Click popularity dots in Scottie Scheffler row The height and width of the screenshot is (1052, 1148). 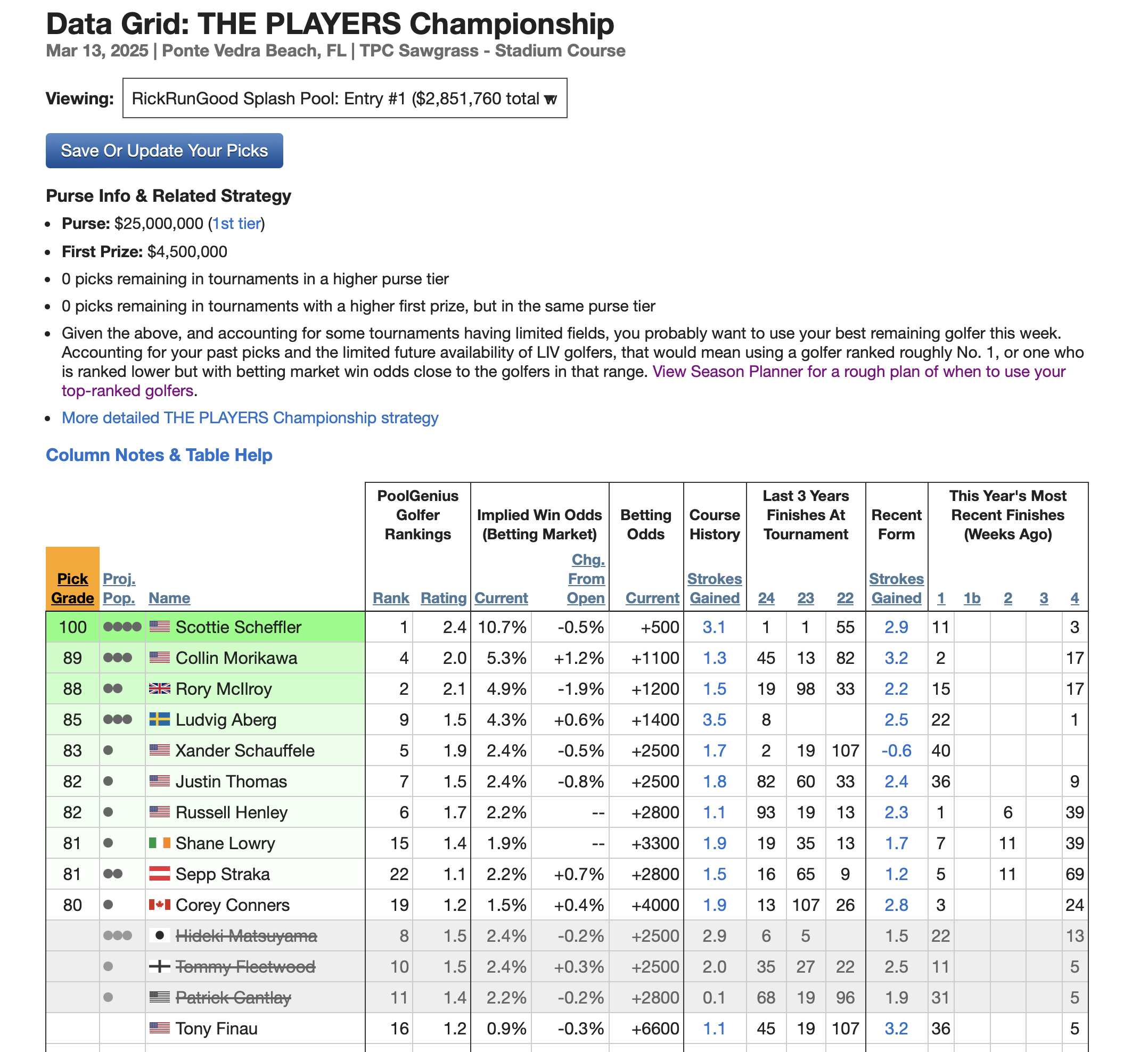[x=122, y=627]
